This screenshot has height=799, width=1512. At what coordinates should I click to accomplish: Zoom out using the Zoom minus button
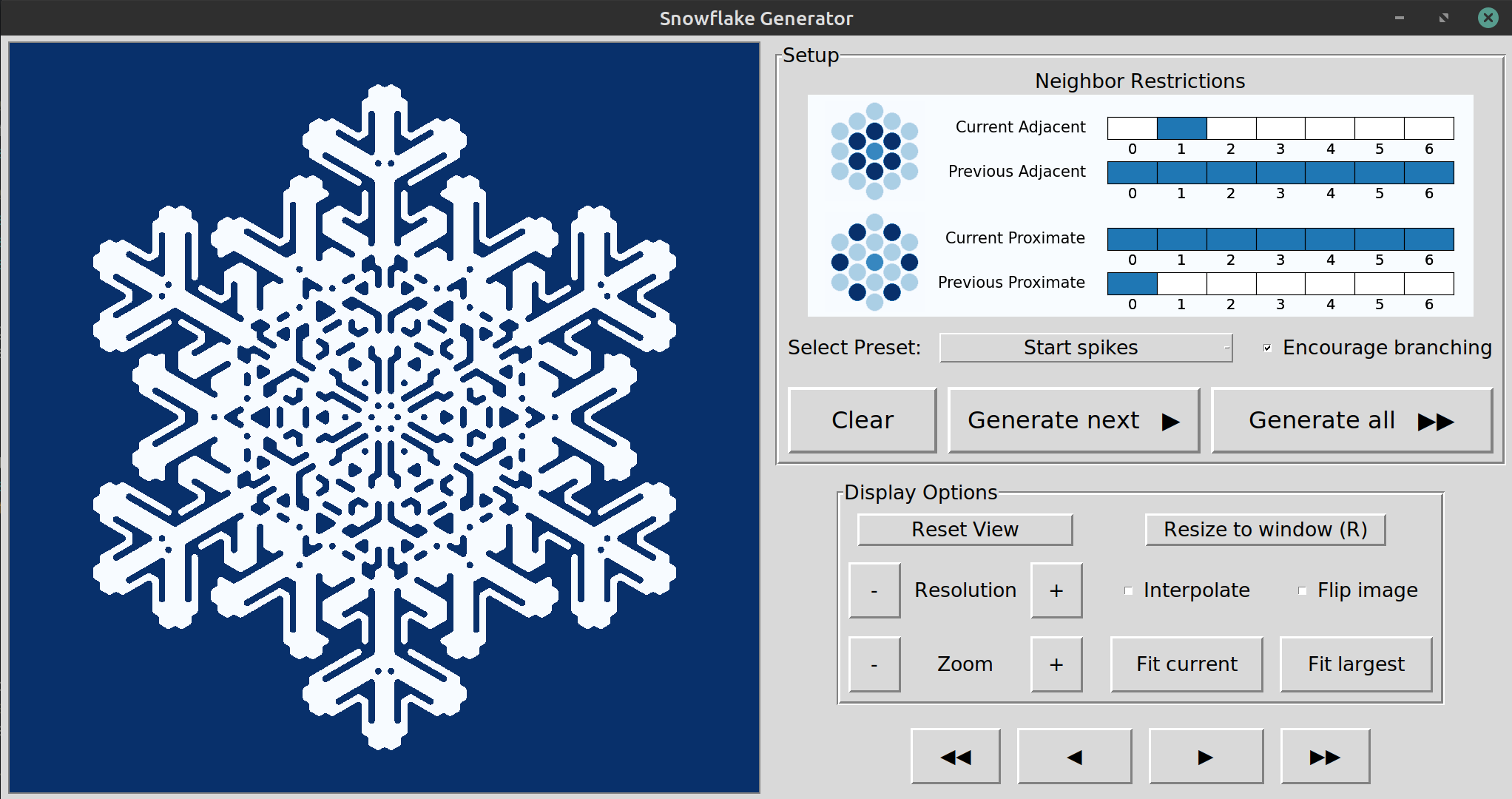click(874, 664)
